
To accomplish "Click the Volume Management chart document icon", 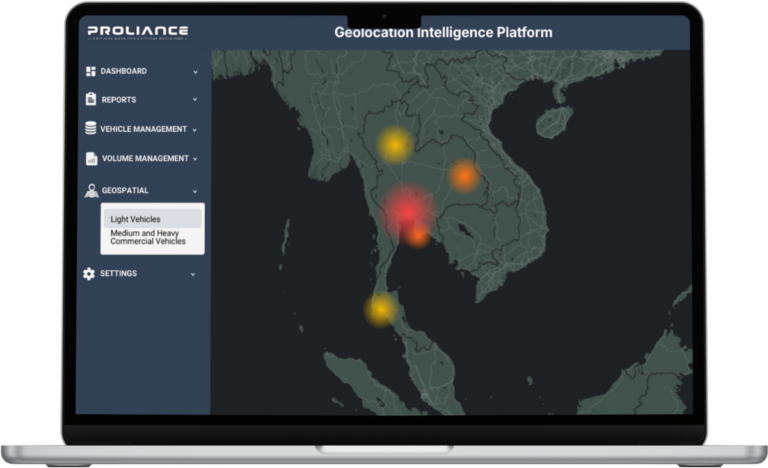I will (x=91, y=159).
